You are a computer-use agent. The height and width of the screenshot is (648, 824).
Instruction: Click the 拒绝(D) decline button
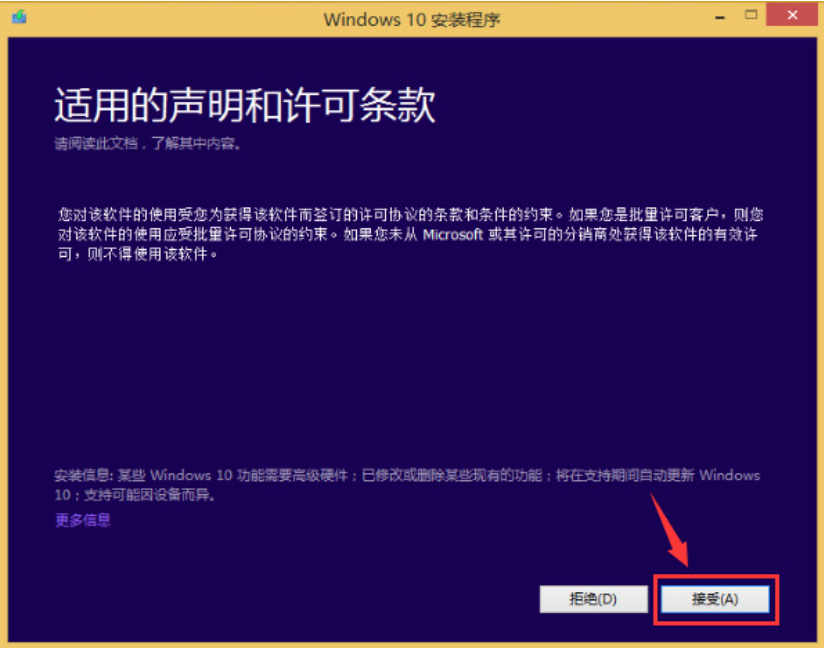593,599
